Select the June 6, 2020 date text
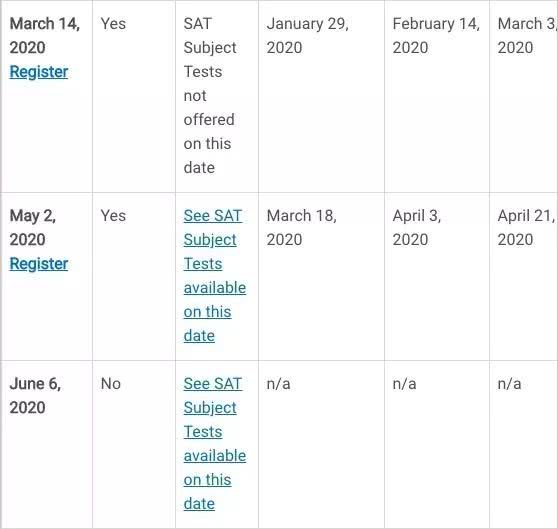Screen dimensions: 558x529 point(35,395)
